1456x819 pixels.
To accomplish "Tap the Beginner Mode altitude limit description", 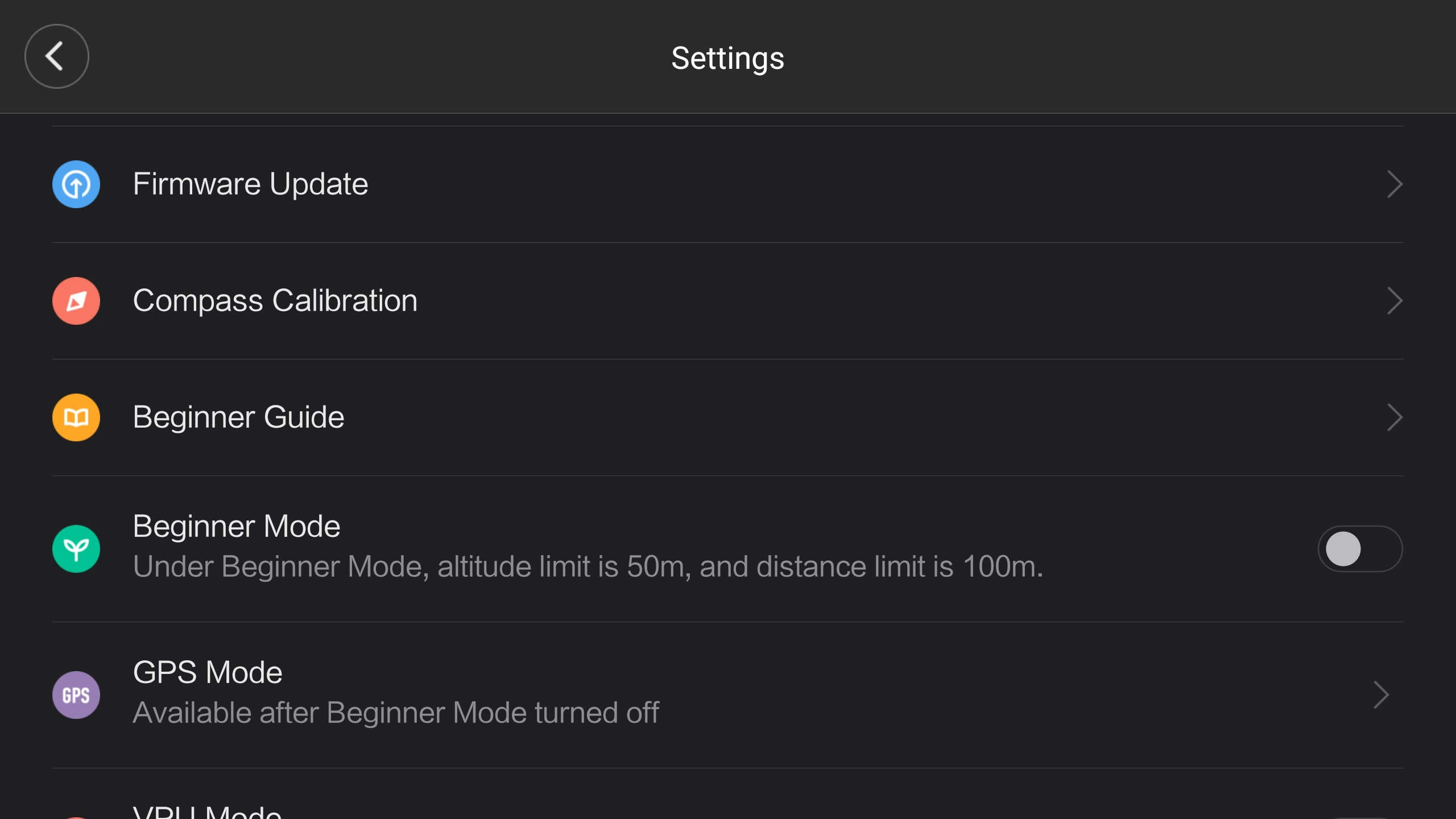I will [588, 566].
